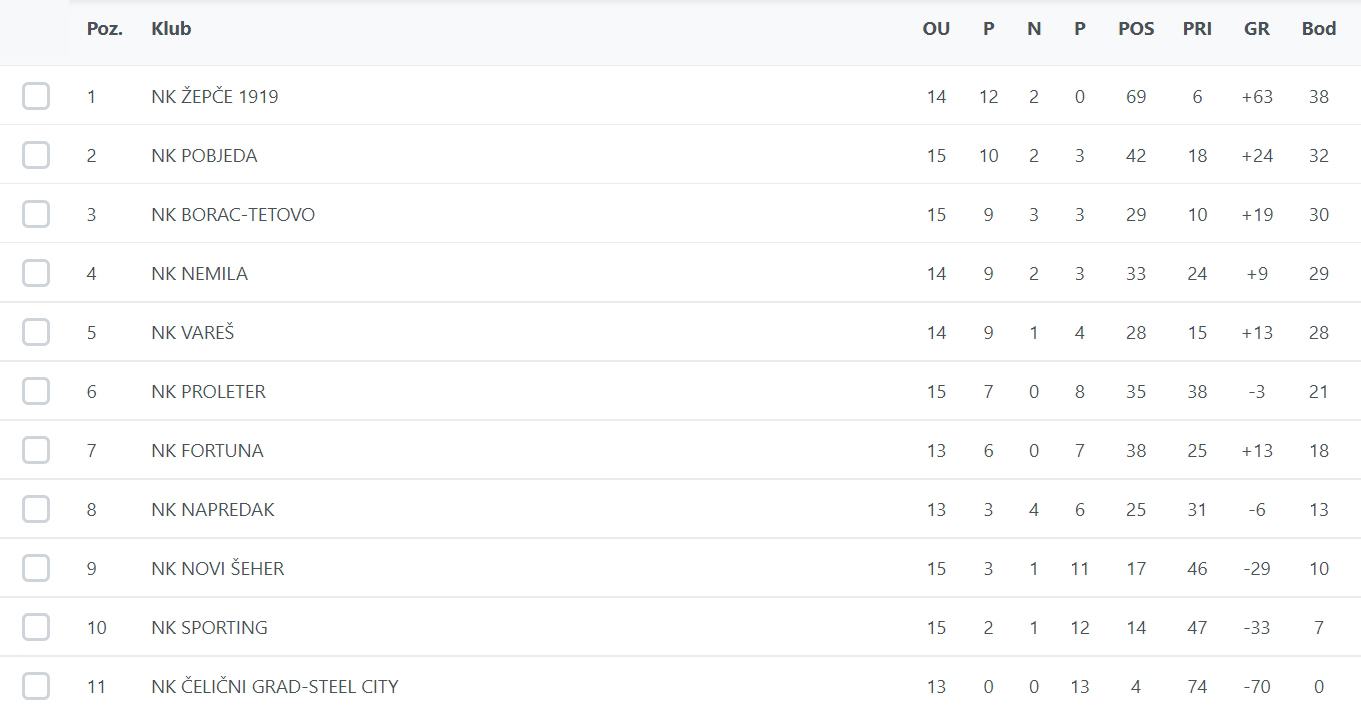This screenshot has height=713, width=1361.
Task: Check NK ČELIČNI GRAD-STEEL CITY checkbox
Action: (36, 687)
